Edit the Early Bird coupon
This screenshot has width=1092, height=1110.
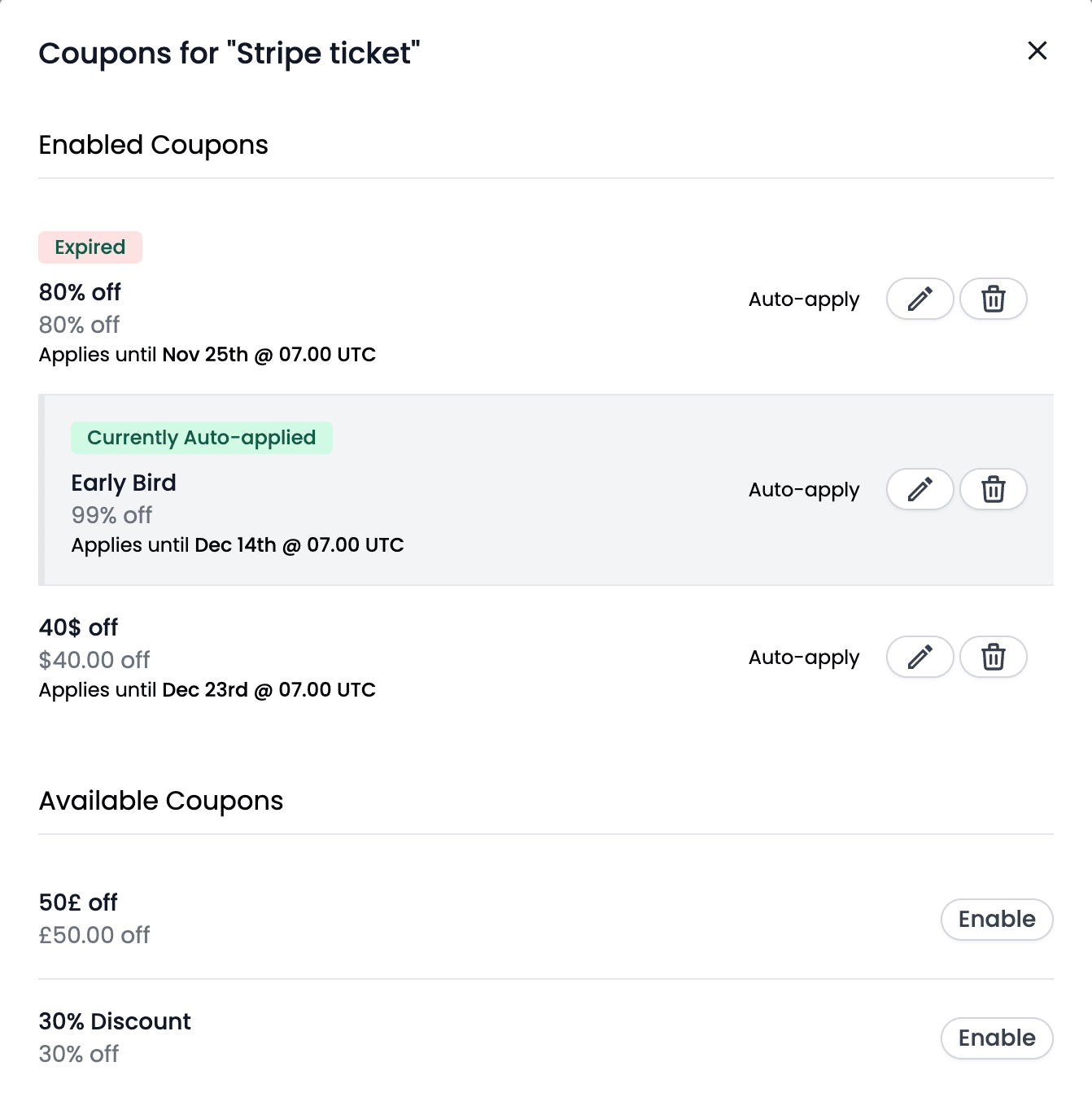pos(919,489)
